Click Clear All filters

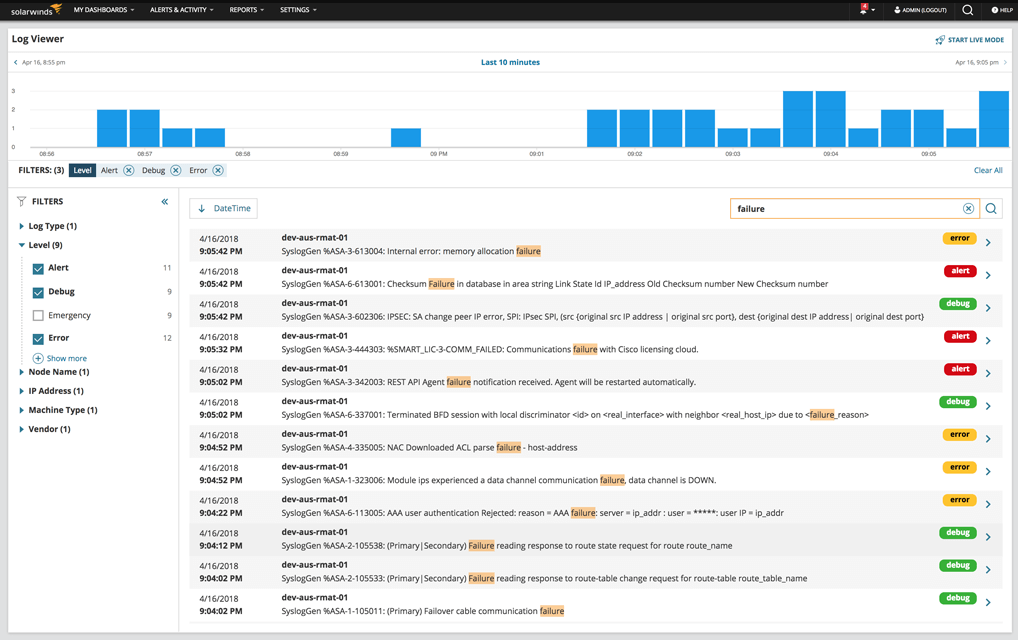click(x=988, y=170)
